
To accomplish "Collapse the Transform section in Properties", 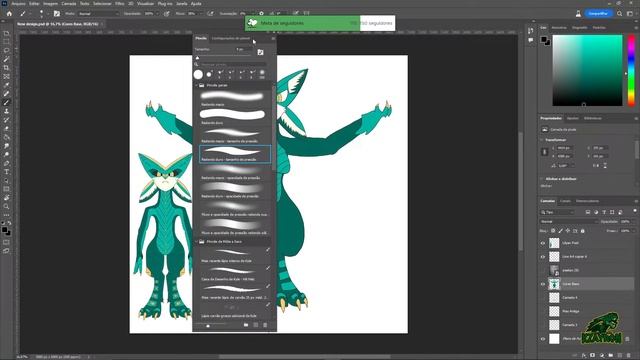I will pyautogui.click(x=542, y=140).
